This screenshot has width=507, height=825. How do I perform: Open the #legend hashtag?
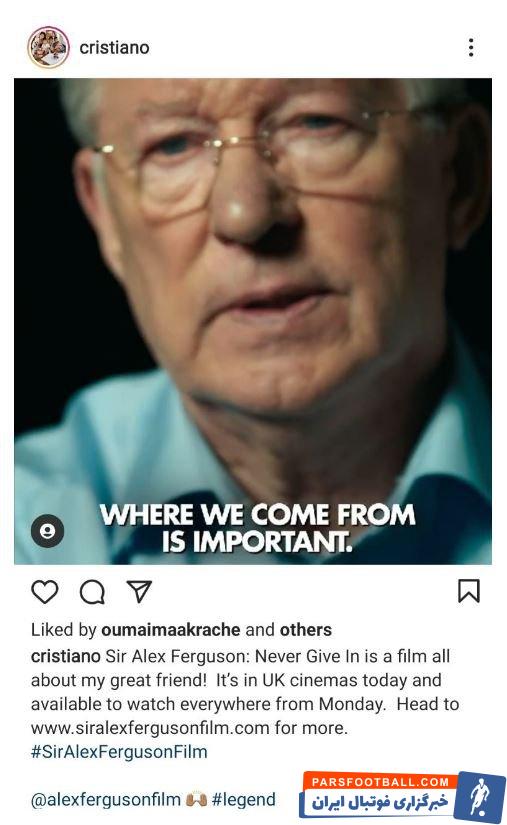pos(244,800)
